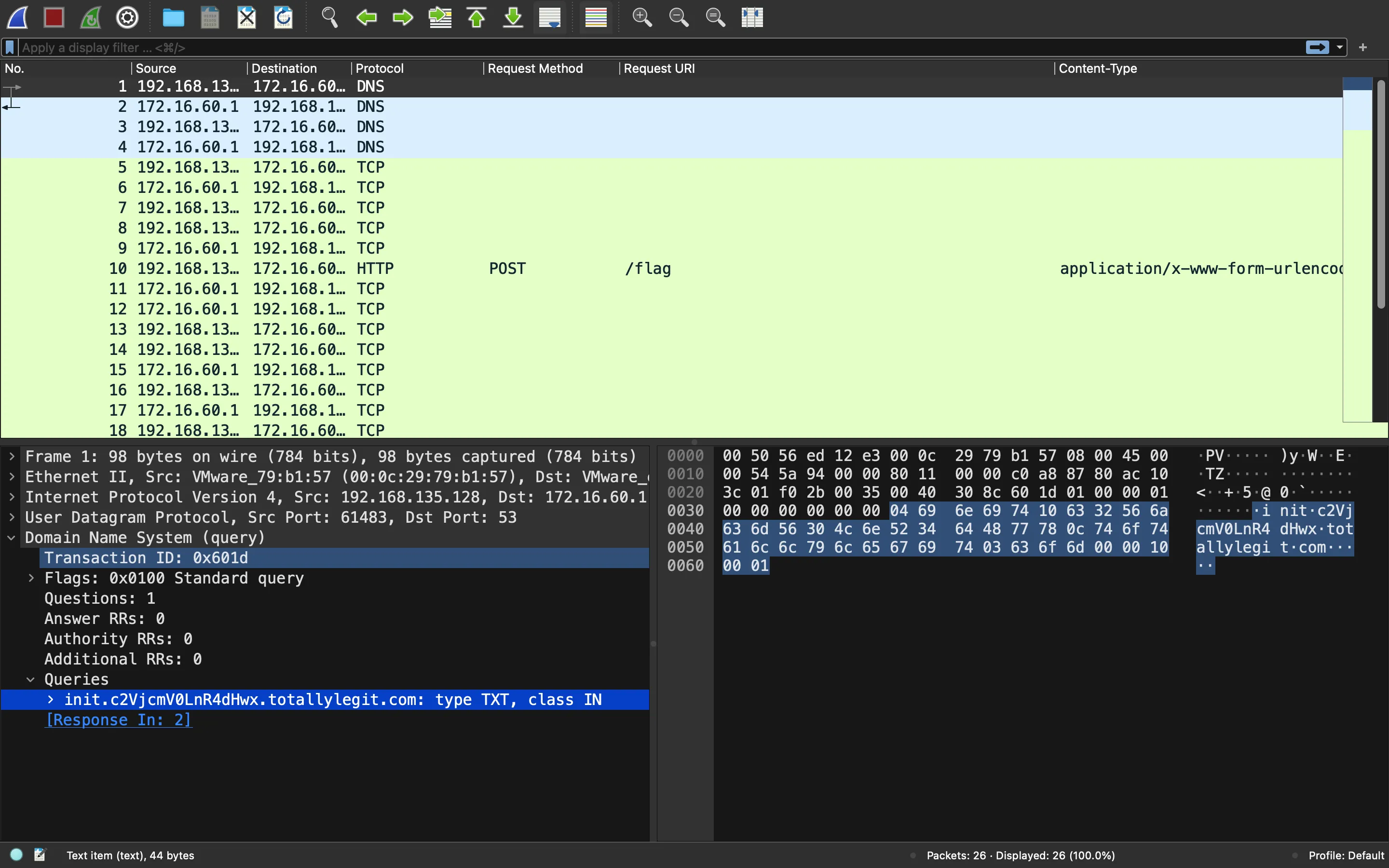Click the packet list minimap overview
This screenshot has height=868, width=1389.
pos(1358,250)
